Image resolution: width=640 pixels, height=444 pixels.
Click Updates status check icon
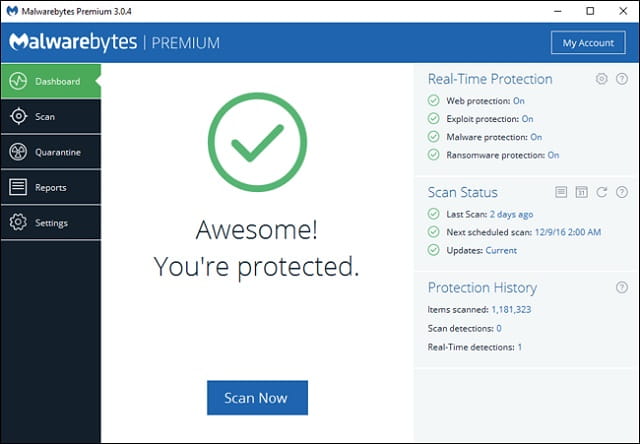pos(433,250)
